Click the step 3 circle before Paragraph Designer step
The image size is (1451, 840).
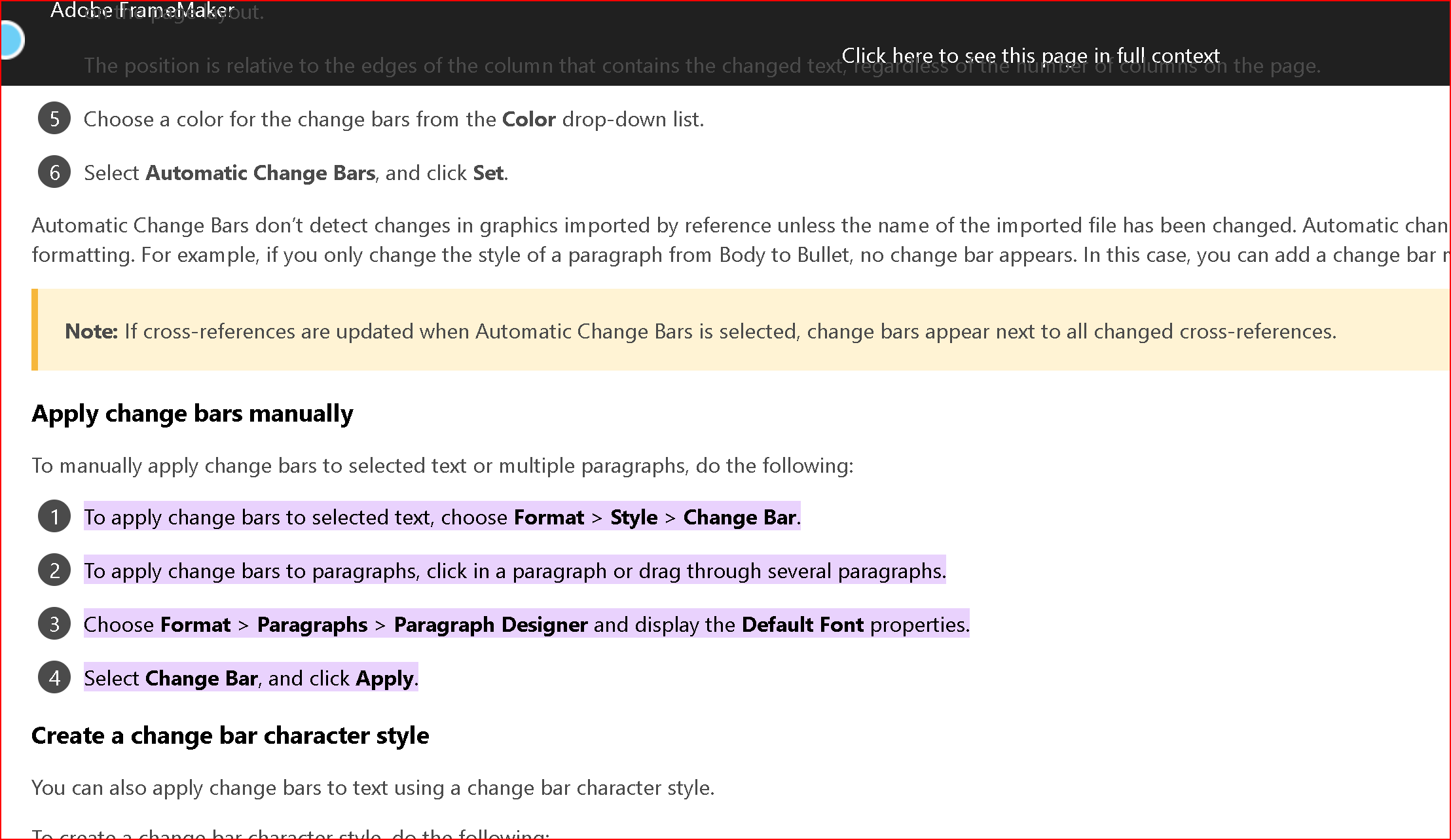point(54,624)
